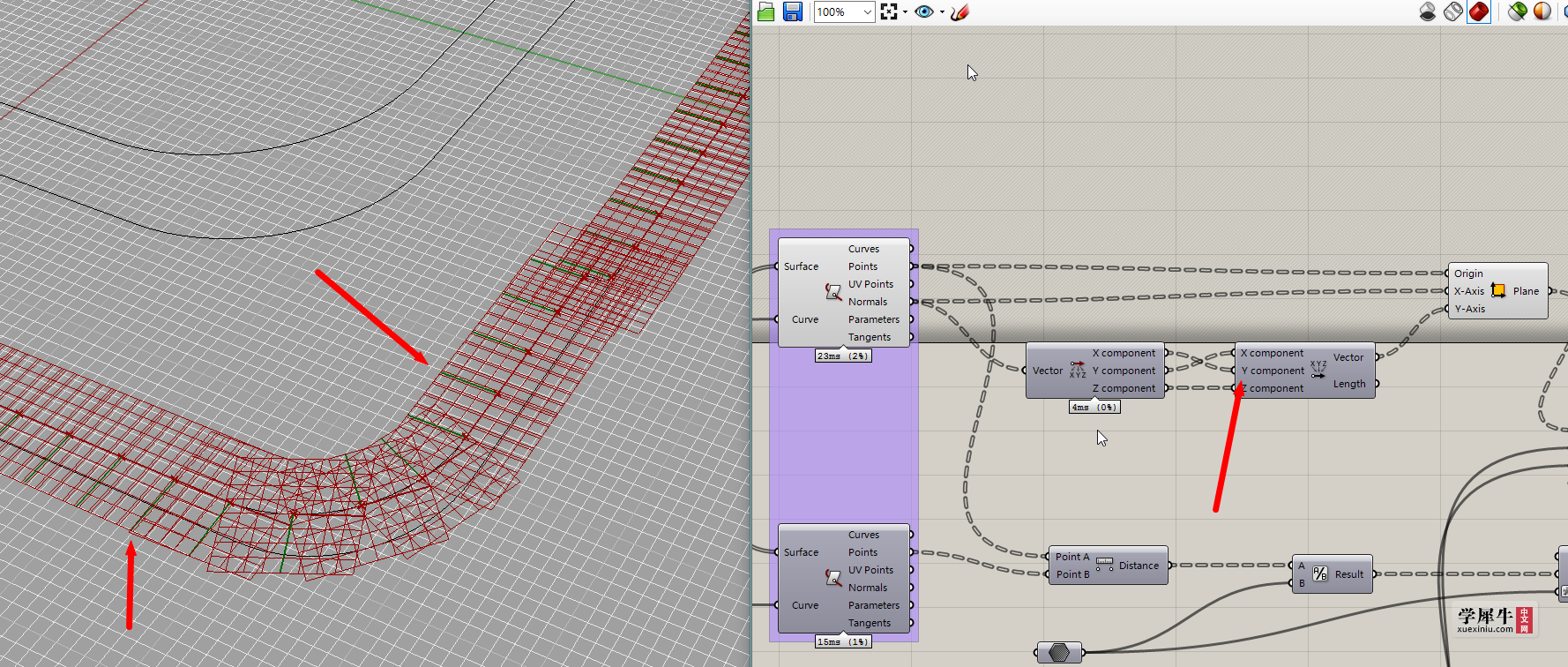Click the Origin input of the Plane component

pyautogui.click(x=1468, y=274)
